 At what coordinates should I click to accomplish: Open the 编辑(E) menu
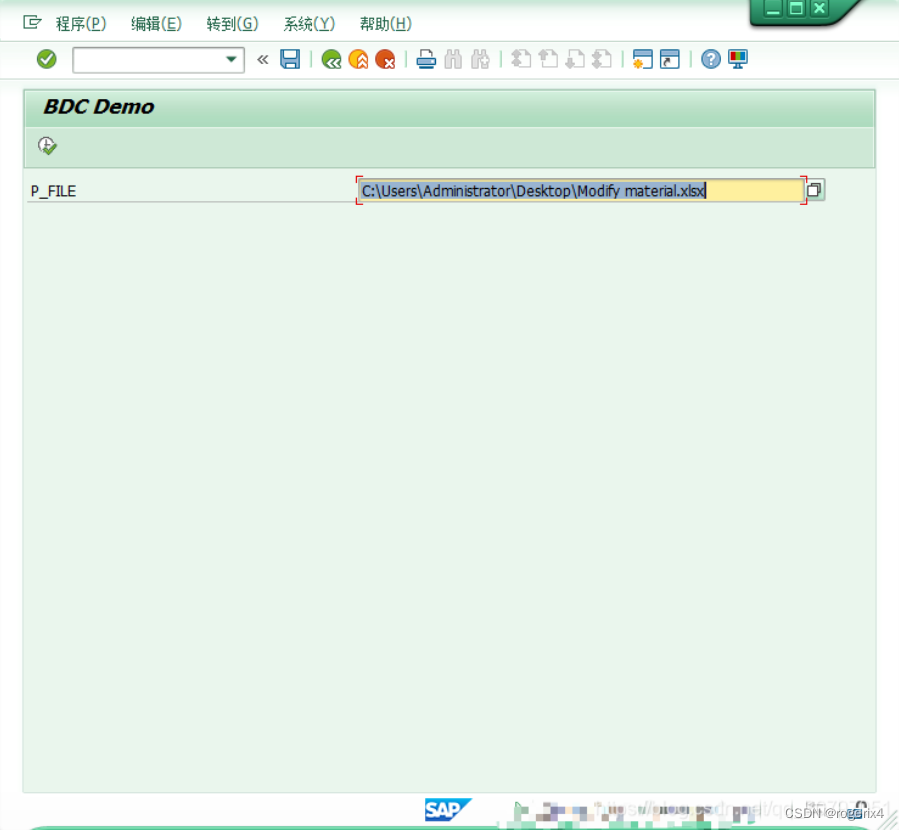tap(156, 24)
